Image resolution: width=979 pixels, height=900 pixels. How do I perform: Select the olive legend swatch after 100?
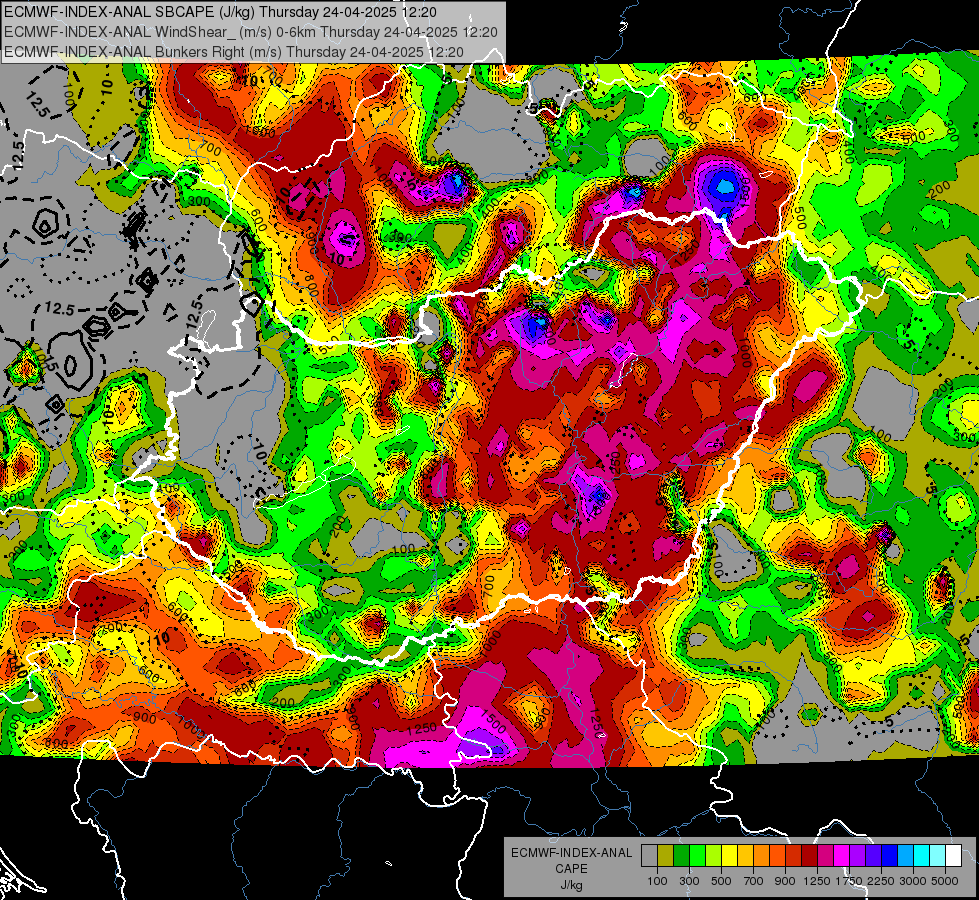(x=666, y=856)
